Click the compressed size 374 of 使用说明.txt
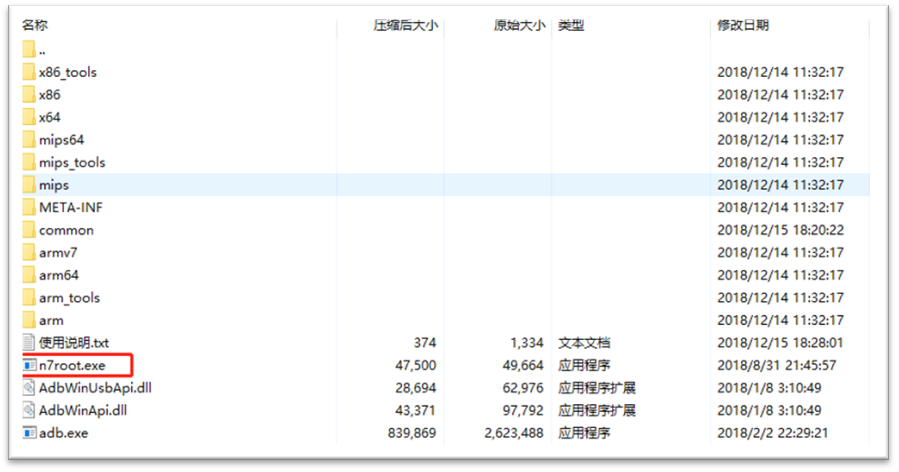Screen dimensions: 899x472 point(425,343)
